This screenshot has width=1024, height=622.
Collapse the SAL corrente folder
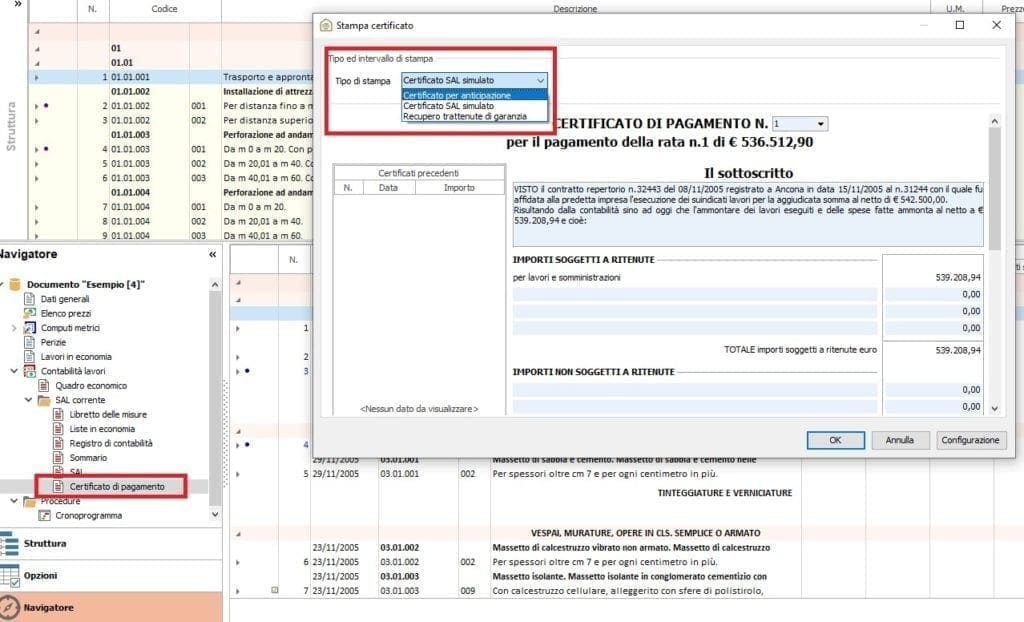(x=28, y=400)
